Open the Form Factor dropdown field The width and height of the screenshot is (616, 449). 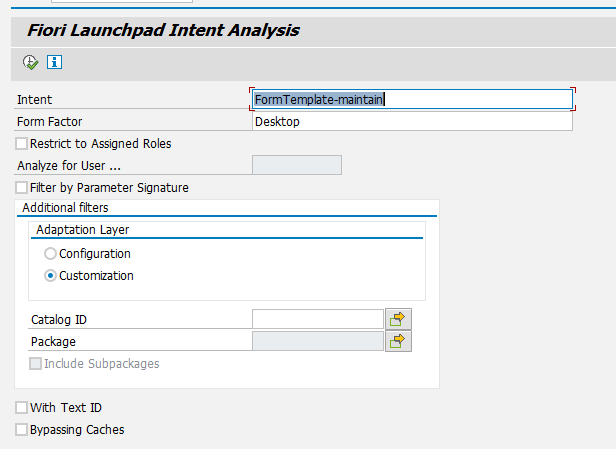coord(412,121)
